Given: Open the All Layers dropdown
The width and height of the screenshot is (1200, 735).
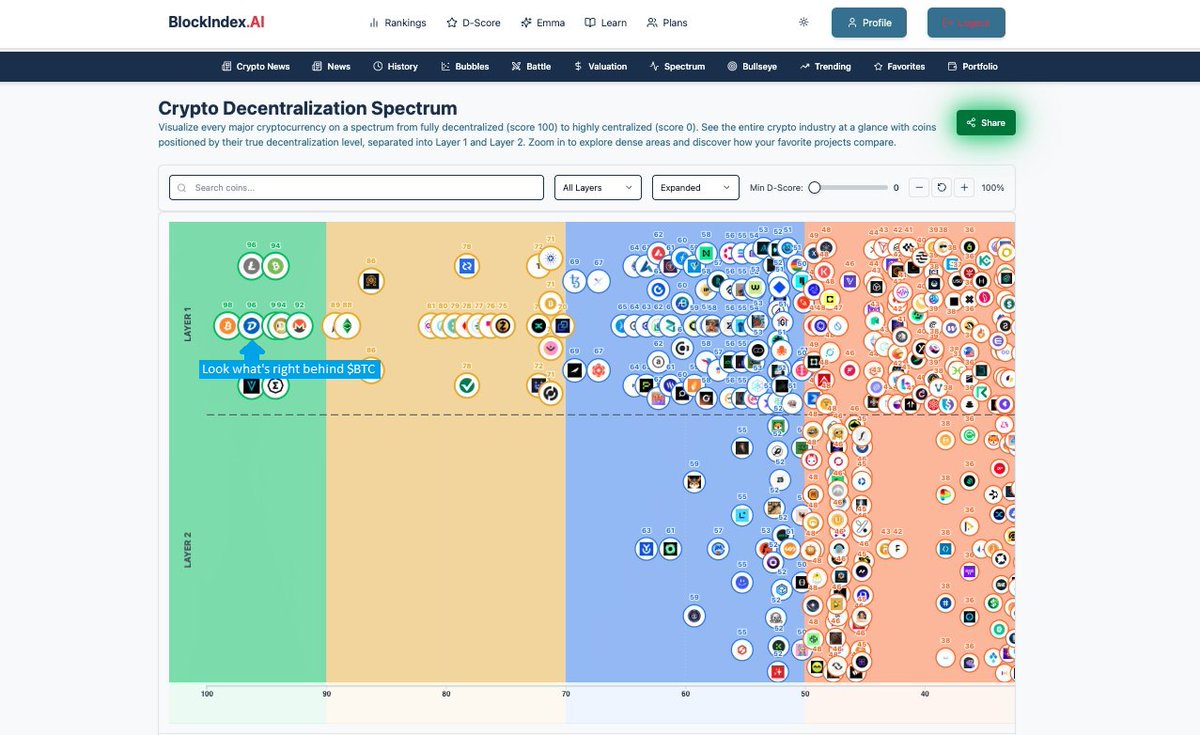Looking at the screenshot, I should 598,187.
